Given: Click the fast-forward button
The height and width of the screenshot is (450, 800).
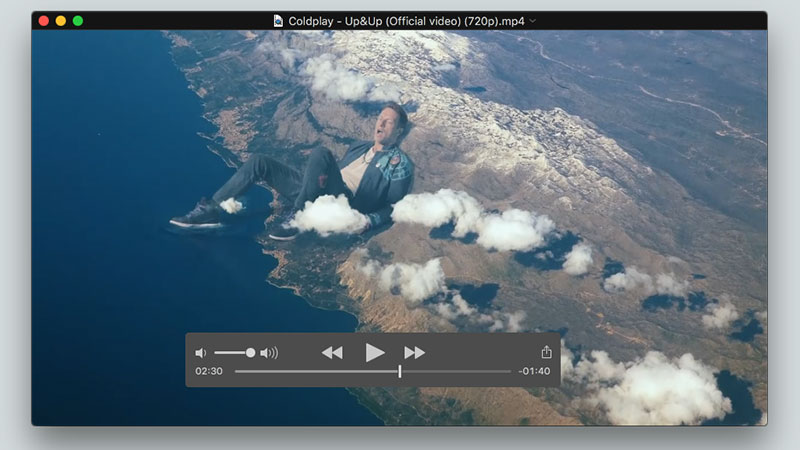Looking at the screenshot, I should pyautogui.click(x=414, y=353).
